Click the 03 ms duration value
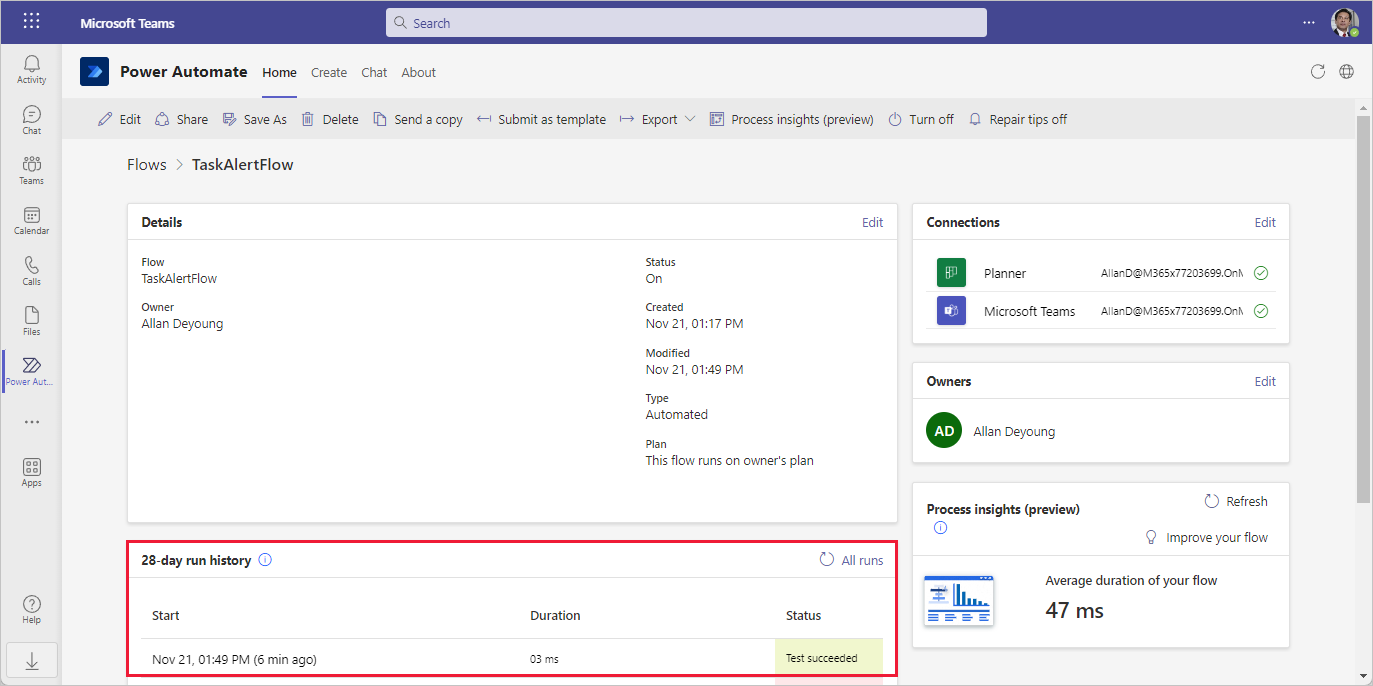The image size is (1373, 686). pyautogui.click(x=544, y=659)
